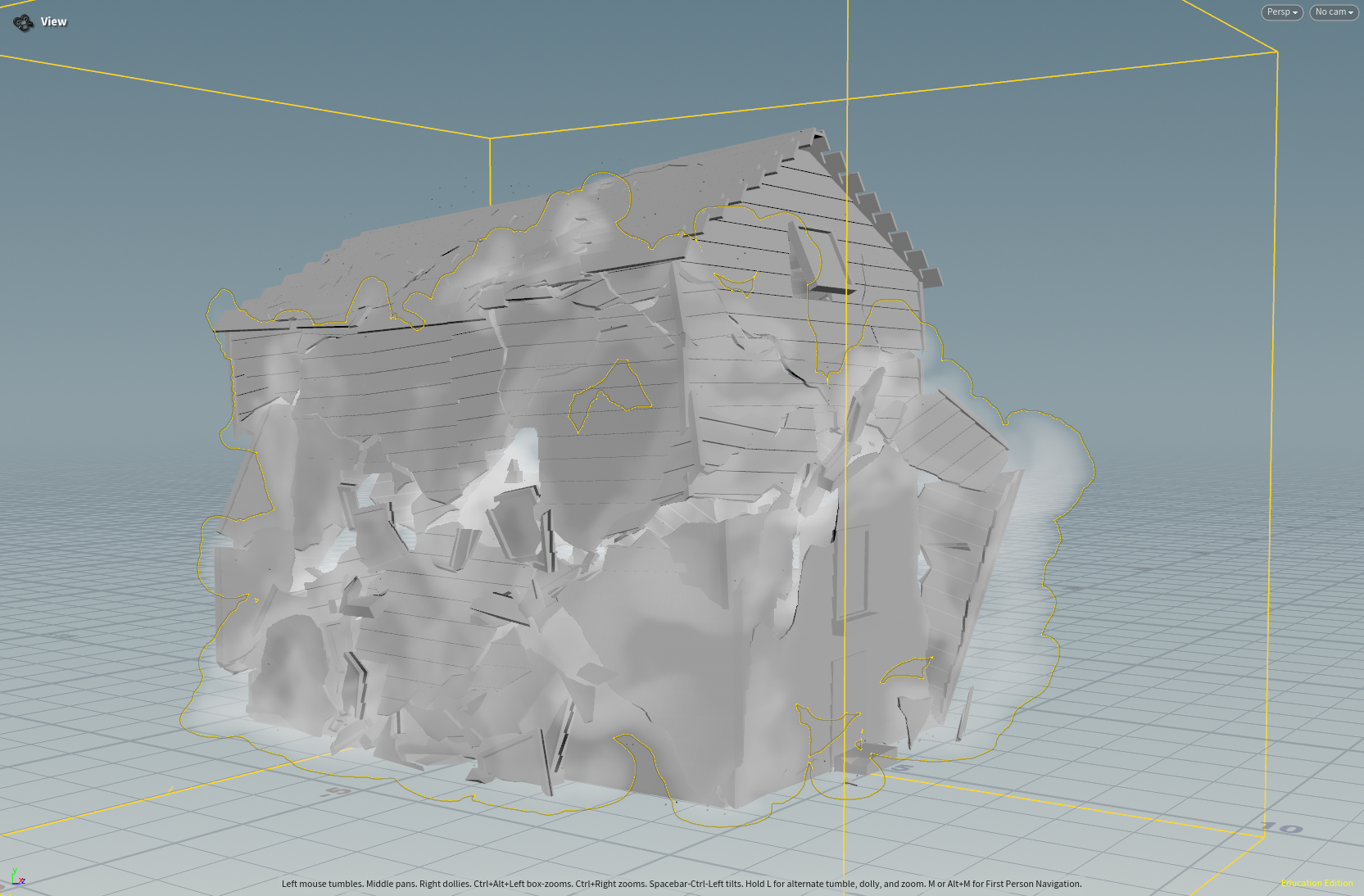Click the View tool icon
Image resolution: width=1364 pixels, height=896 pixels.
coord(23,22)
